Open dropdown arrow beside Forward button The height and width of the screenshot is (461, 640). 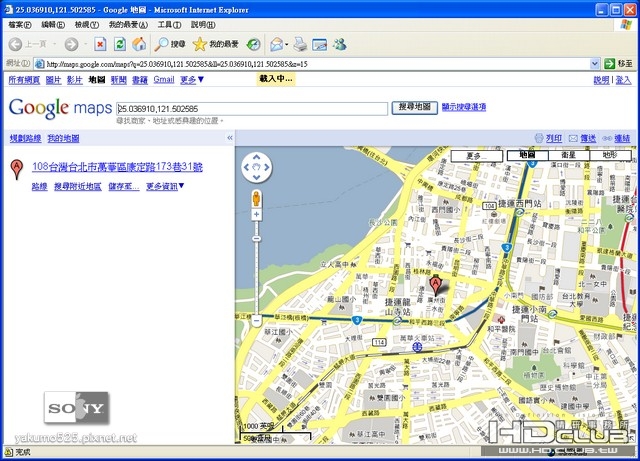tap(85, 44)
